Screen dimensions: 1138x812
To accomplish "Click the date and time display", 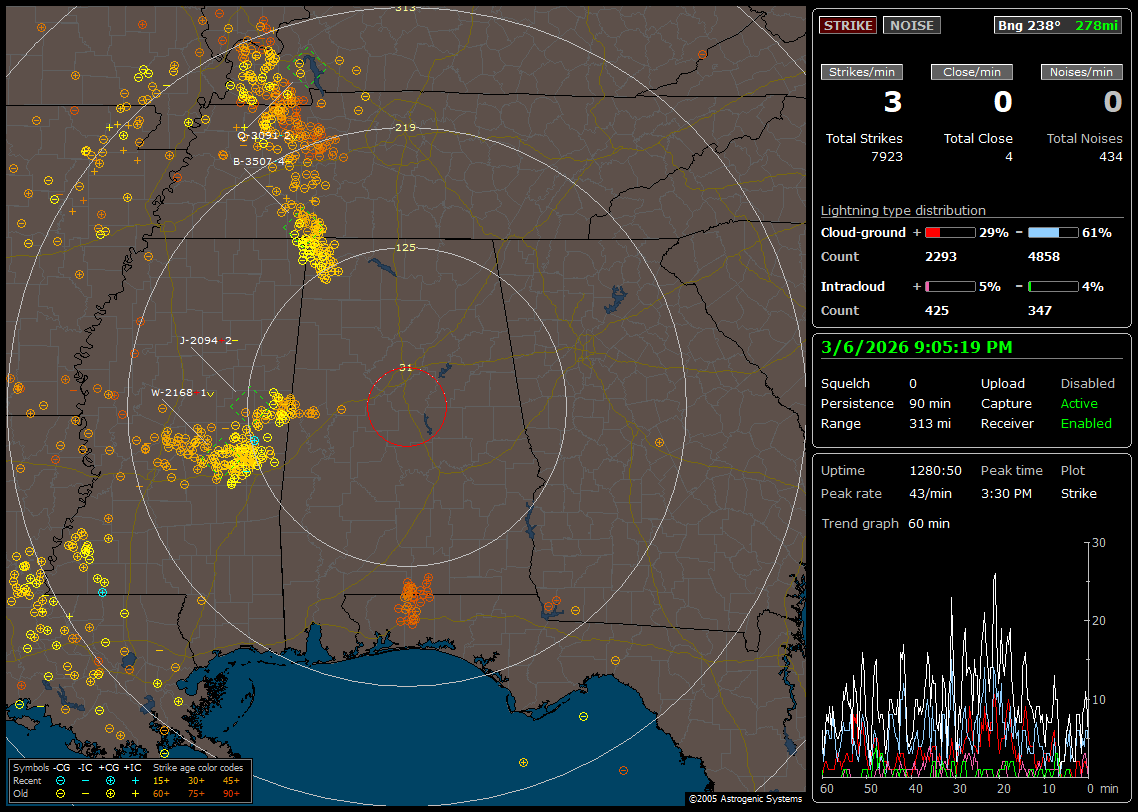I will point(916,348).
